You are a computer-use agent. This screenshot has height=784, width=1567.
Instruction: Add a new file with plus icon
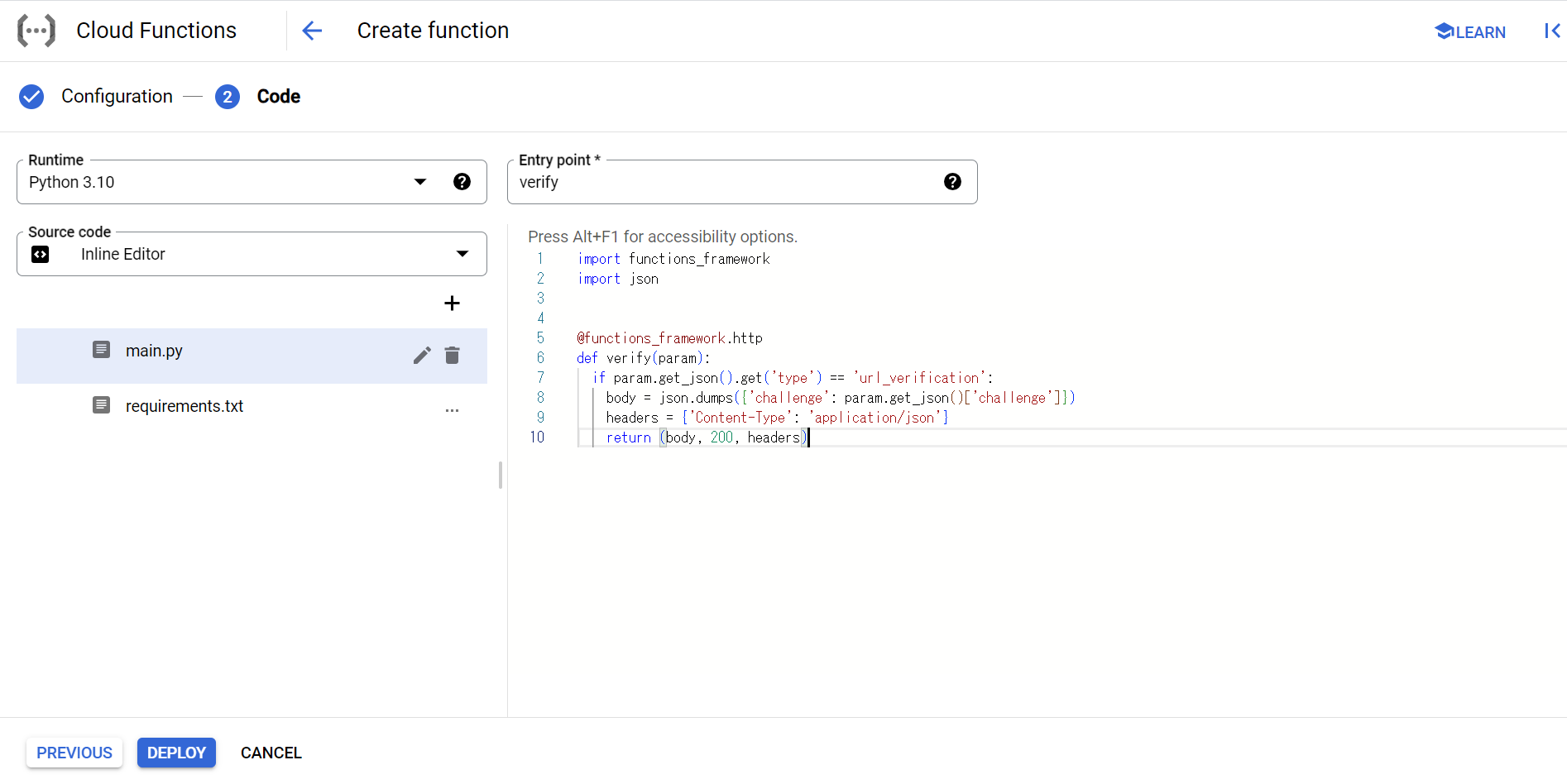[x=452, y=304]
